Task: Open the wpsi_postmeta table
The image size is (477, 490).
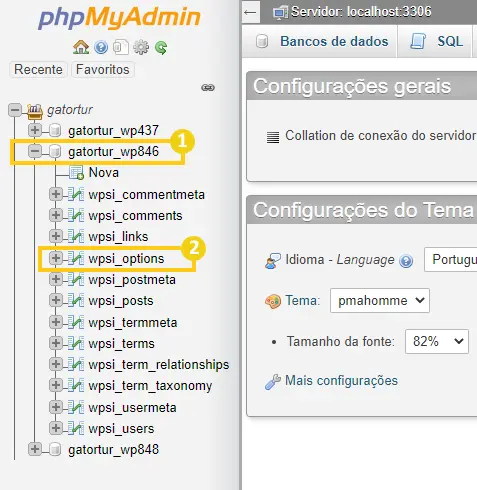Action: (132, 280)
